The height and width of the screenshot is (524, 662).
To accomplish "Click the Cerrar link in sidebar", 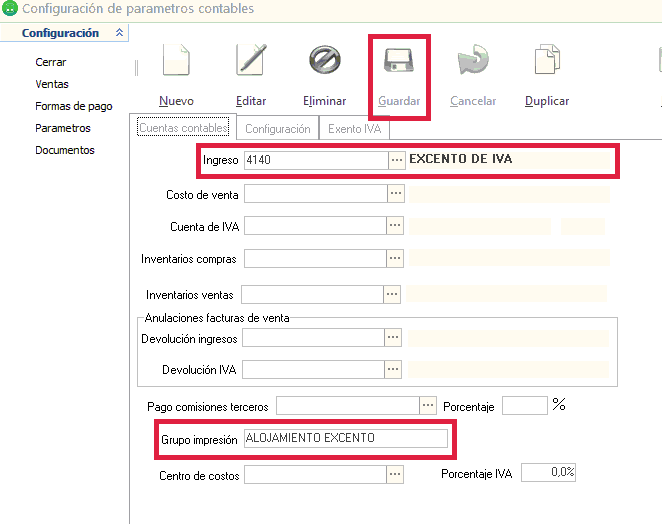I will coord(51,62).
